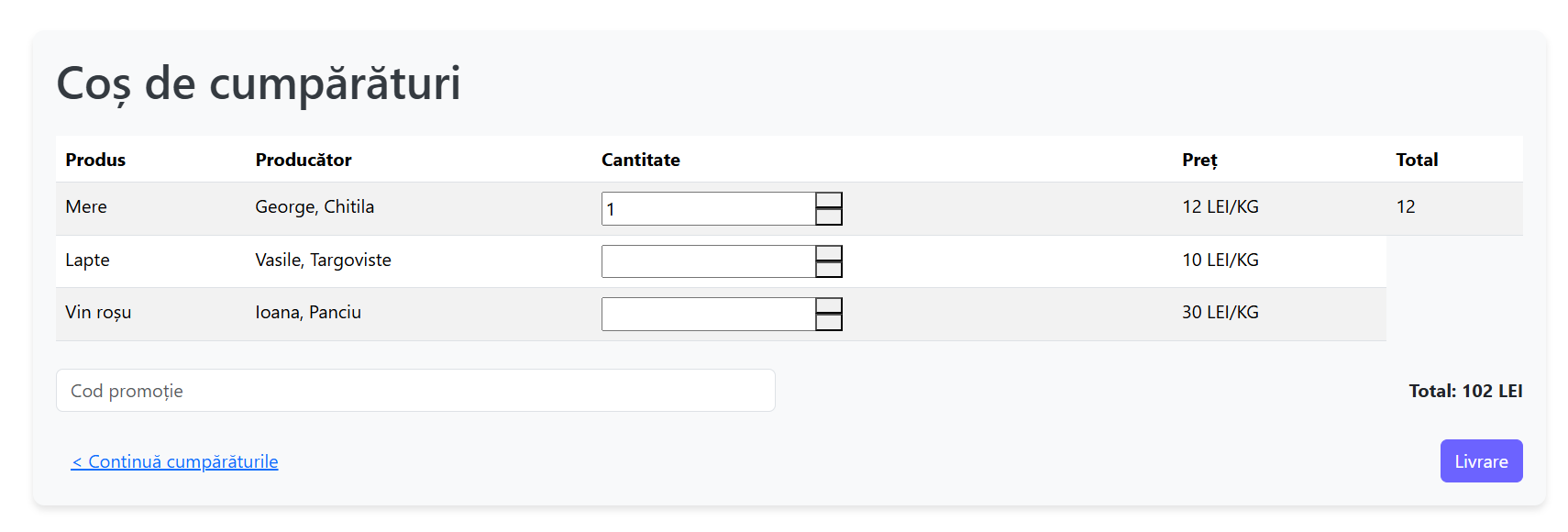Proceed with the Livrare button
Viewport: 1568px width, 532px height.
1481,461
